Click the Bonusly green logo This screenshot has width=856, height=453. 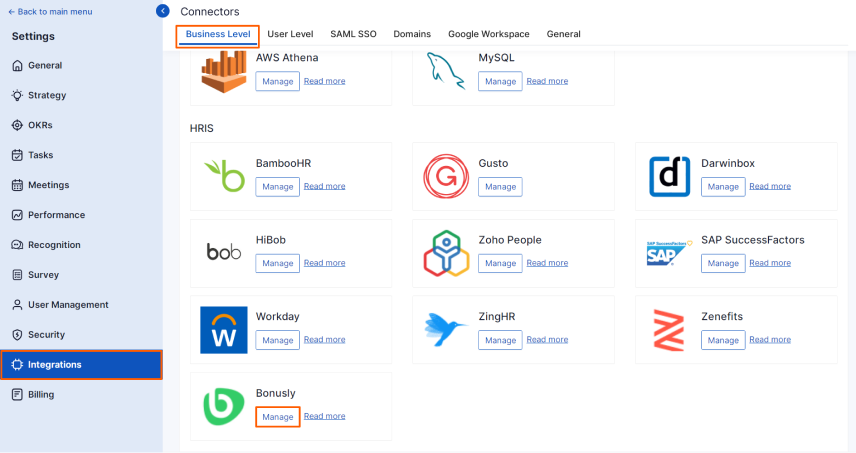point(224,407)
